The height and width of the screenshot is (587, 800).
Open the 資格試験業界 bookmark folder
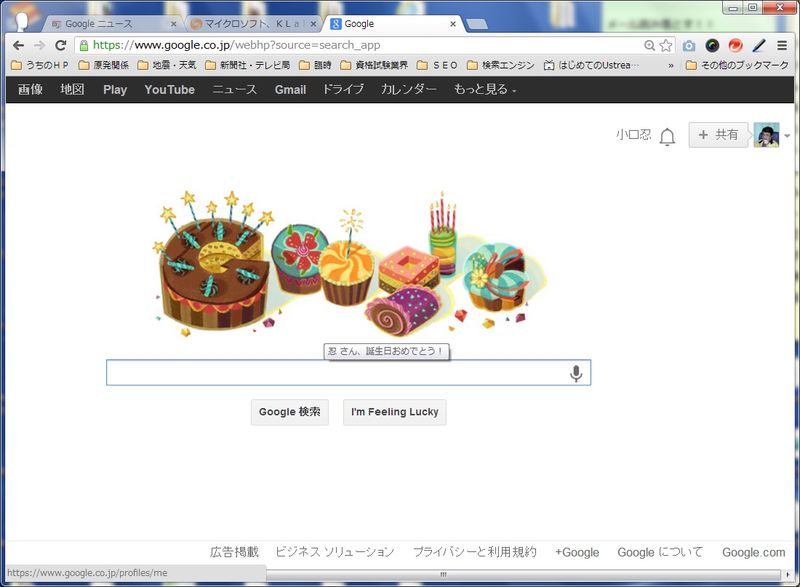pyautogui.click(x=374, y=65)
